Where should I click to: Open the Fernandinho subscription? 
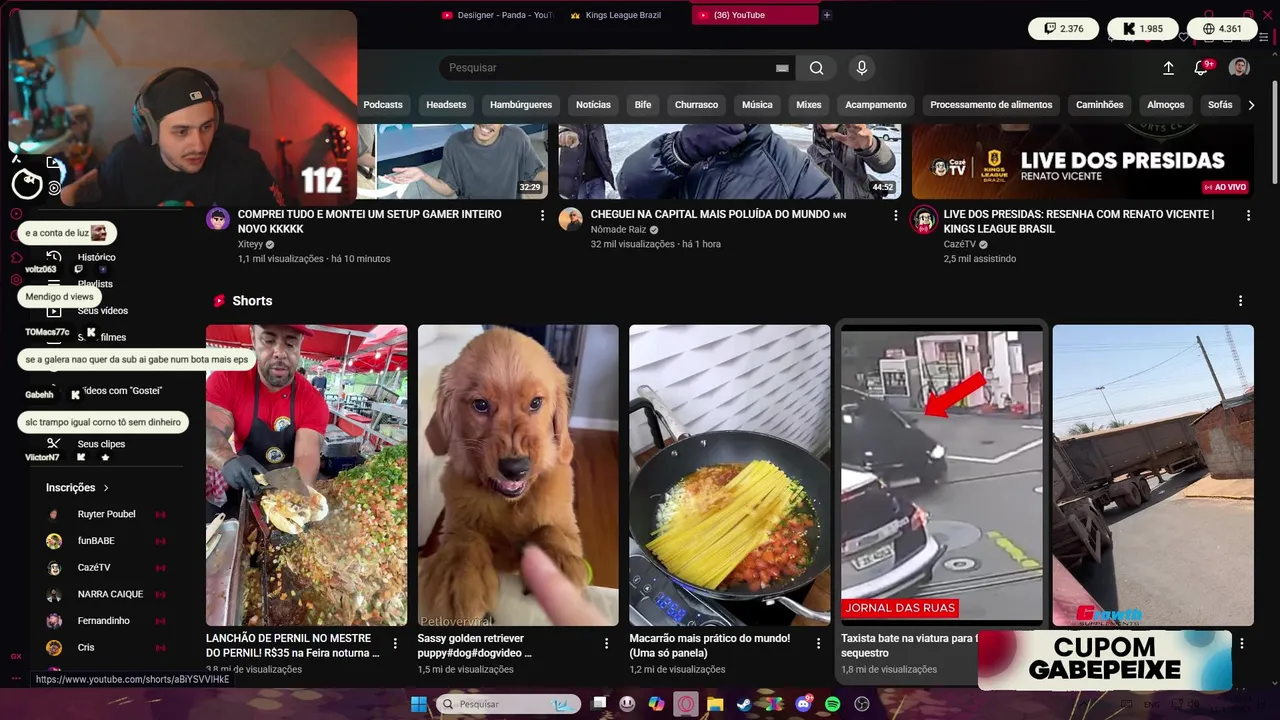(104, 621)
